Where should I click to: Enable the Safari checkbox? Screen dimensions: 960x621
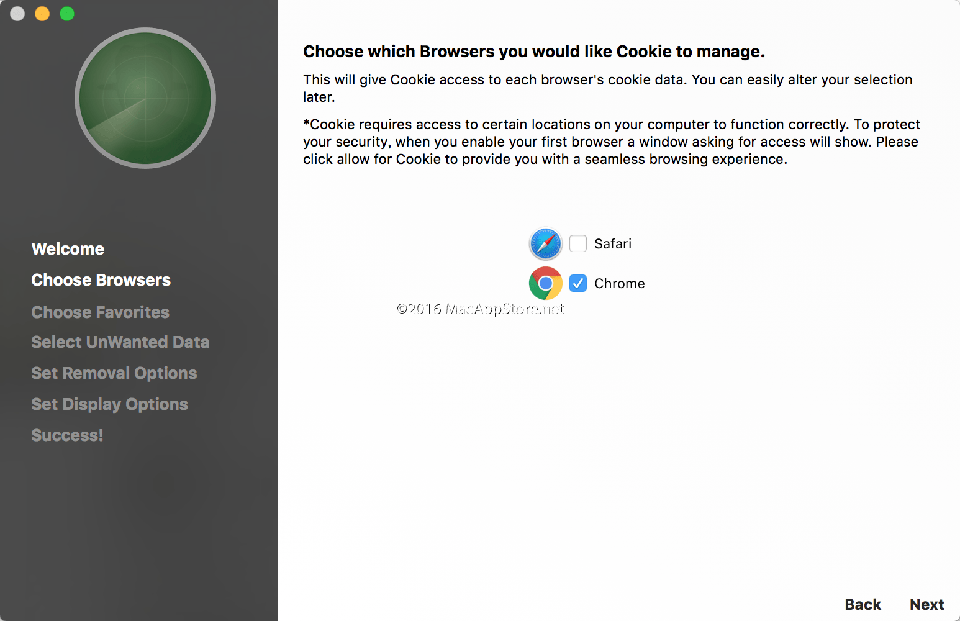tap(577, 243)
